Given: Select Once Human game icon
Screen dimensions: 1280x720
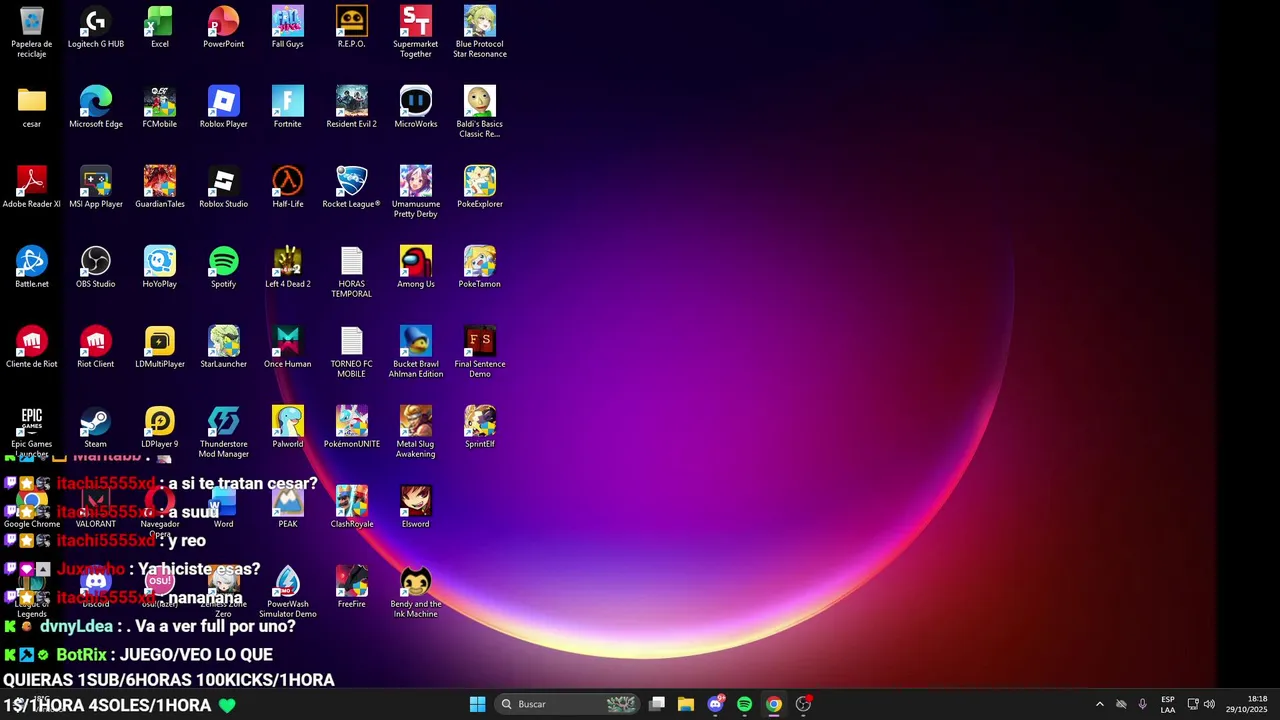Looking at the screenshot, I should pyautogui.click(x=288, y=347).
